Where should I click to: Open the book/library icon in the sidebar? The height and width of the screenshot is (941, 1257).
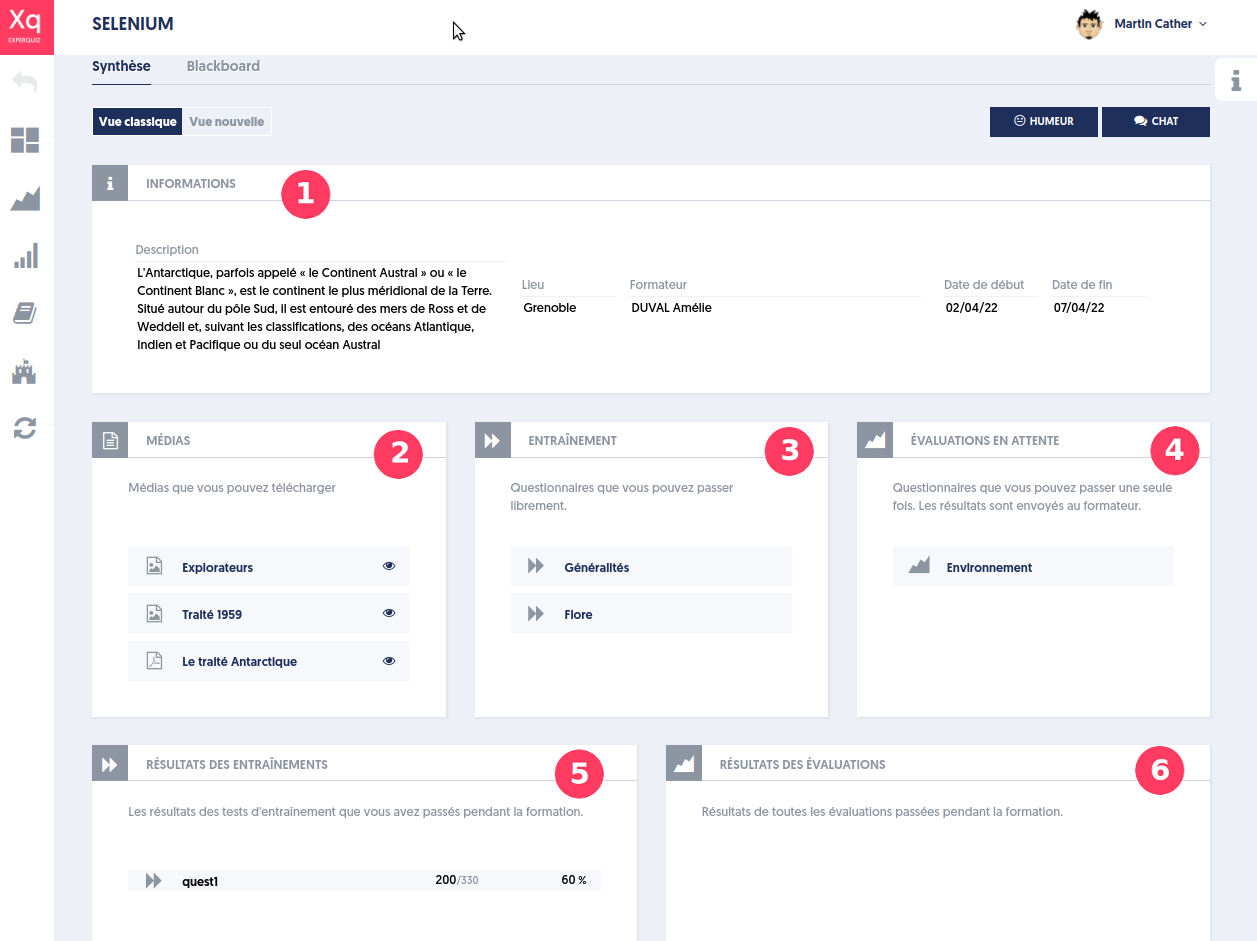(25, 313)
